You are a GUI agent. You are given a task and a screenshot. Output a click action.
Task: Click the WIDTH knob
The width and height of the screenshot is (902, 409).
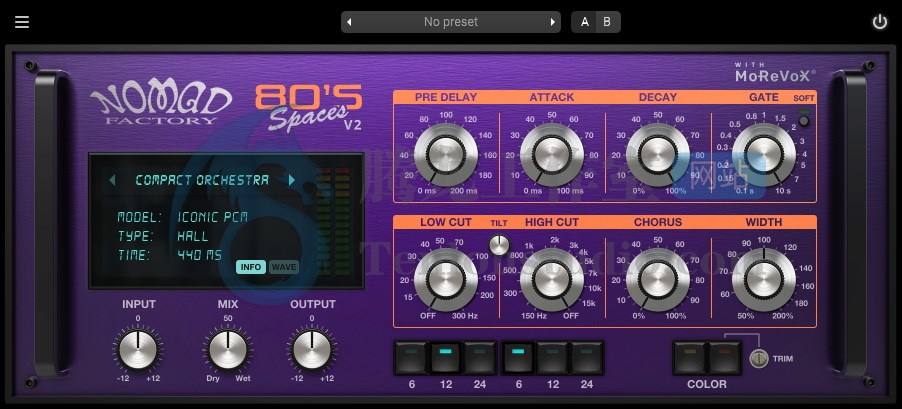click(764, 280)
